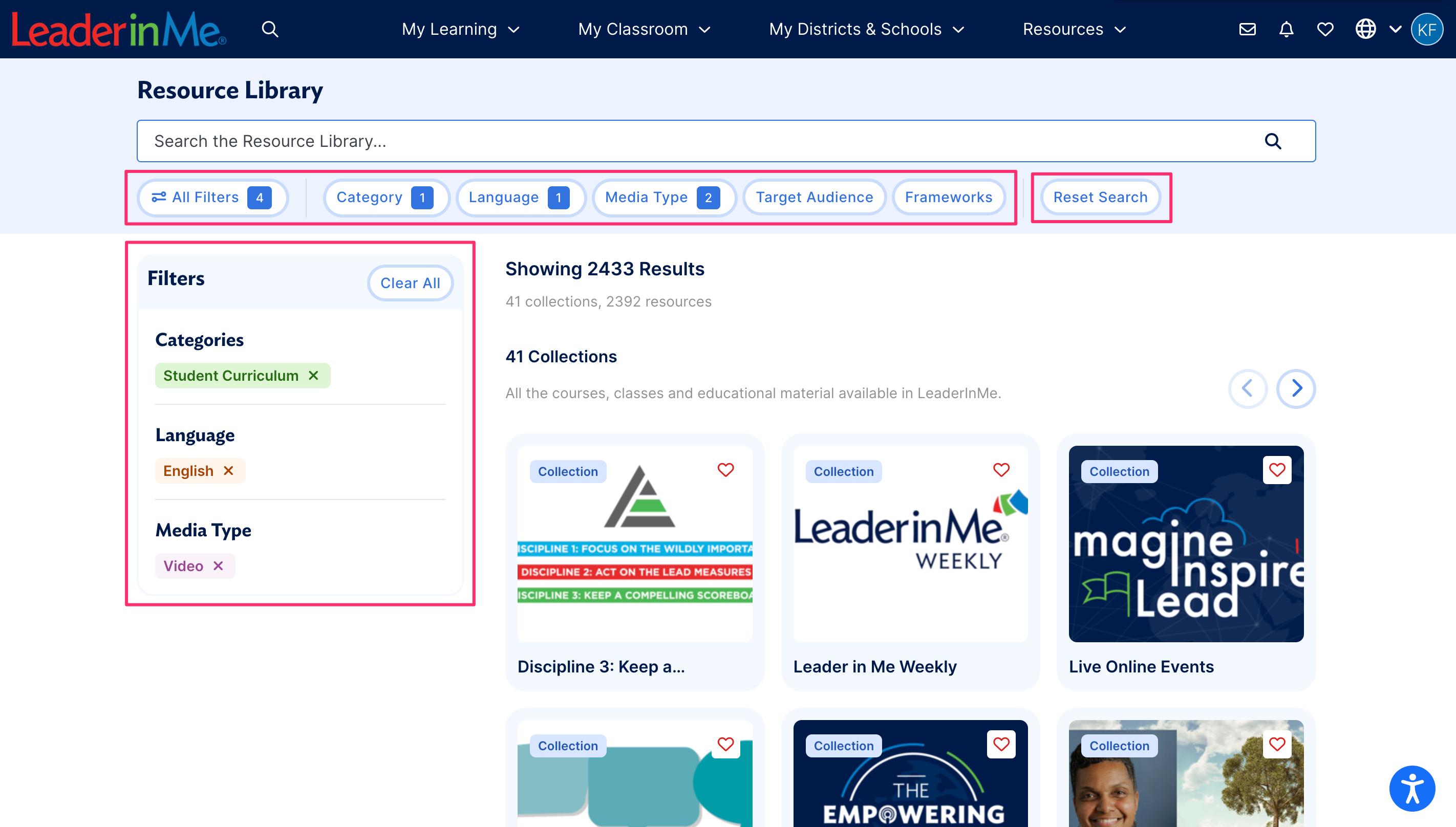Run a search with the magnifying glass in search bar
This screenshot has width=1456, height=827.
tap(1274, 141)
